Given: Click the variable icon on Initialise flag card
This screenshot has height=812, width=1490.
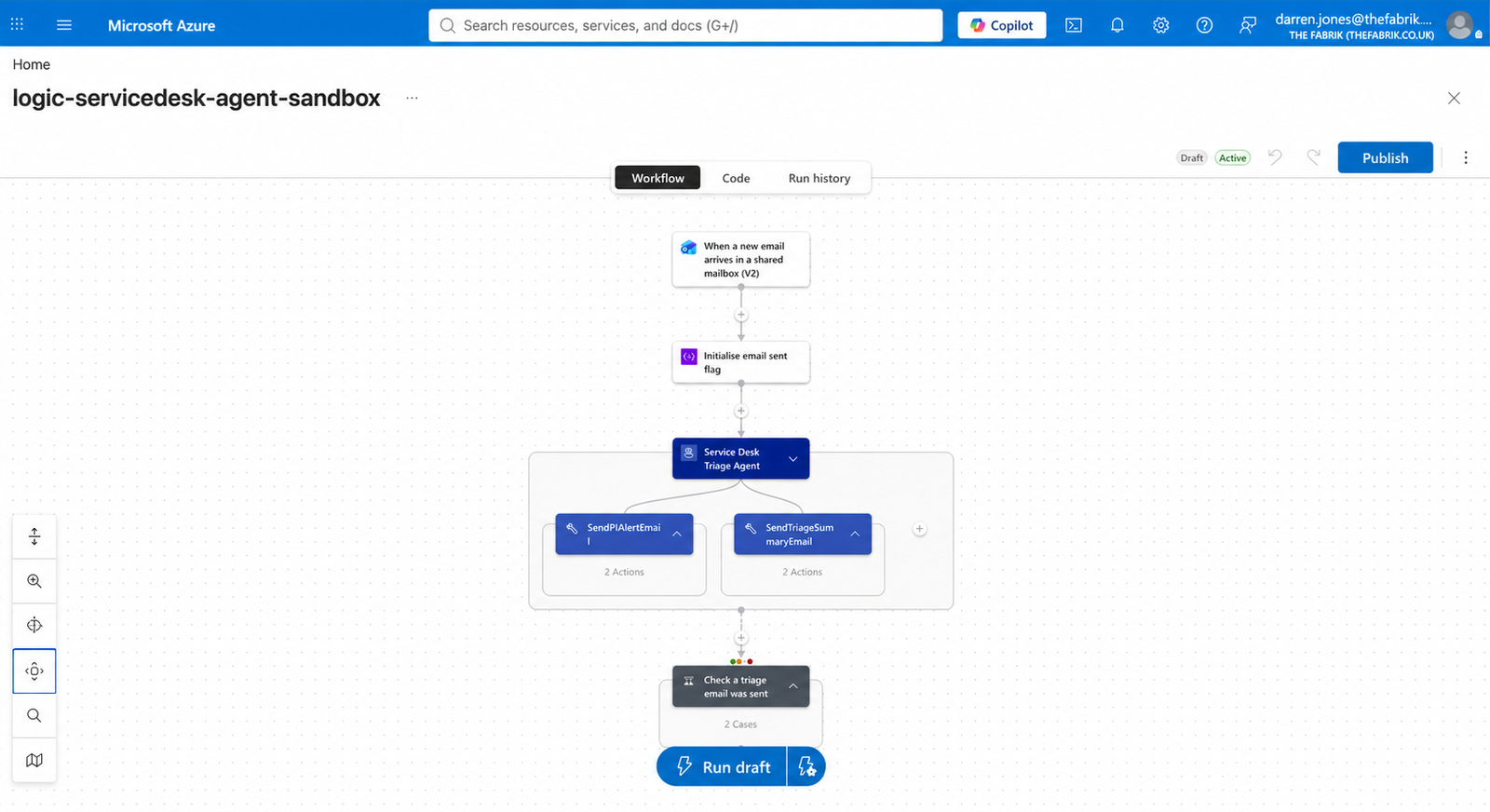Looking at the screenshot, I should tap(689, 357).
